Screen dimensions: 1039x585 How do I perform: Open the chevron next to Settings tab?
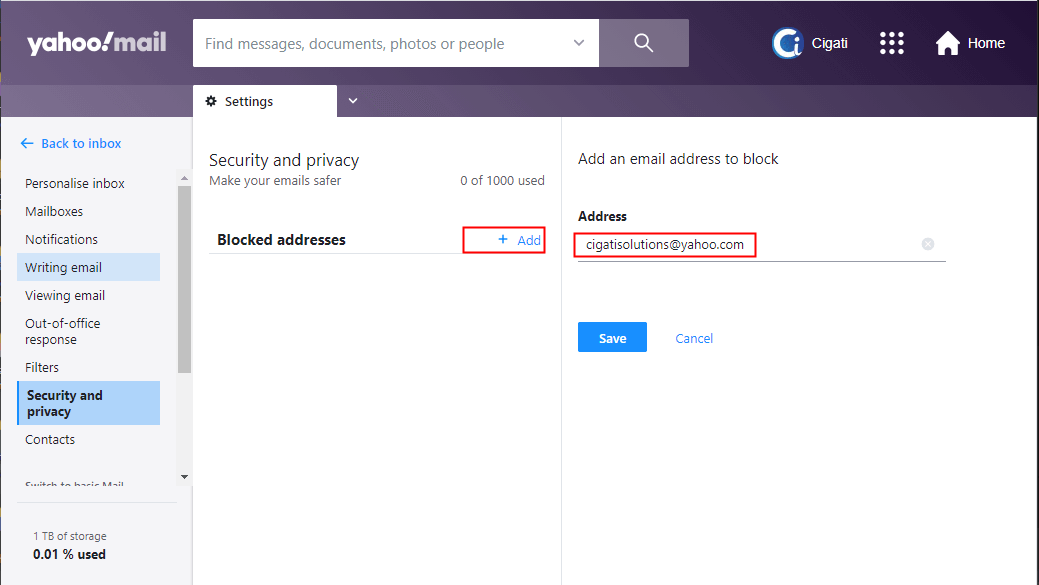[x=353, y=101]
